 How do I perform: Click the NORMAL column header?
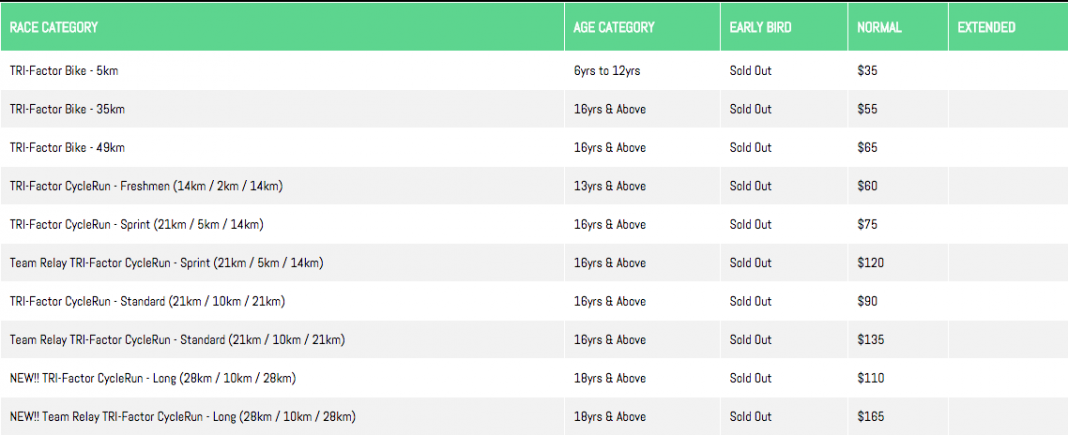coord(880,27)
